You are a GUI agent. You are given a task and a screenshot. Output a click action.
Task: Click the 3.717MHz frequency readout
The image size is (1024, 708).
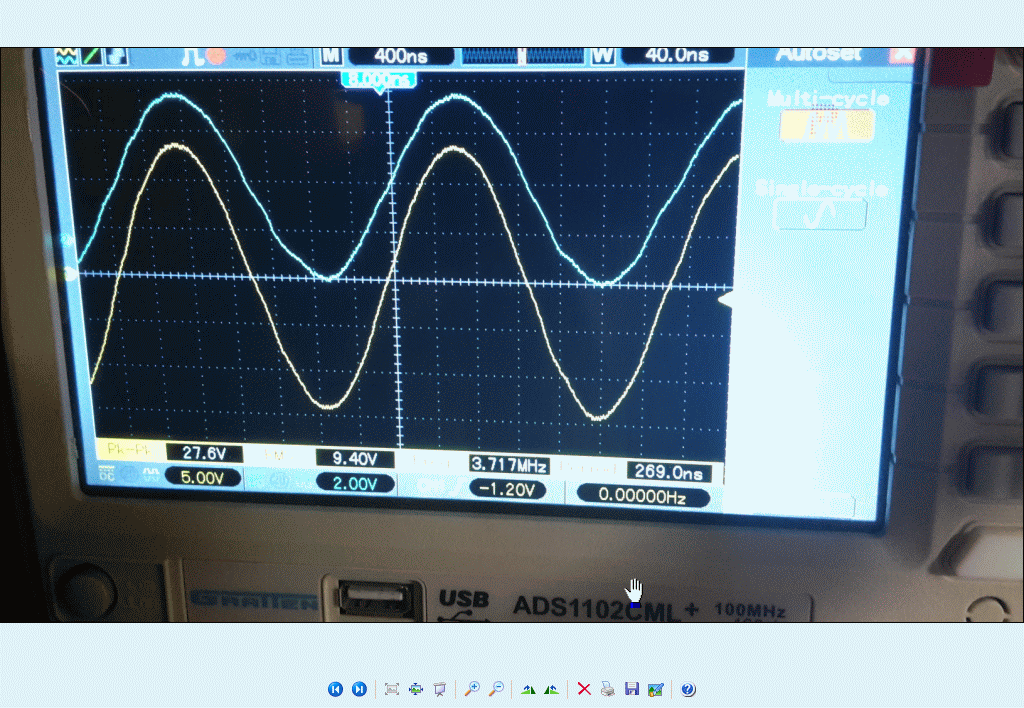(510, 465)
